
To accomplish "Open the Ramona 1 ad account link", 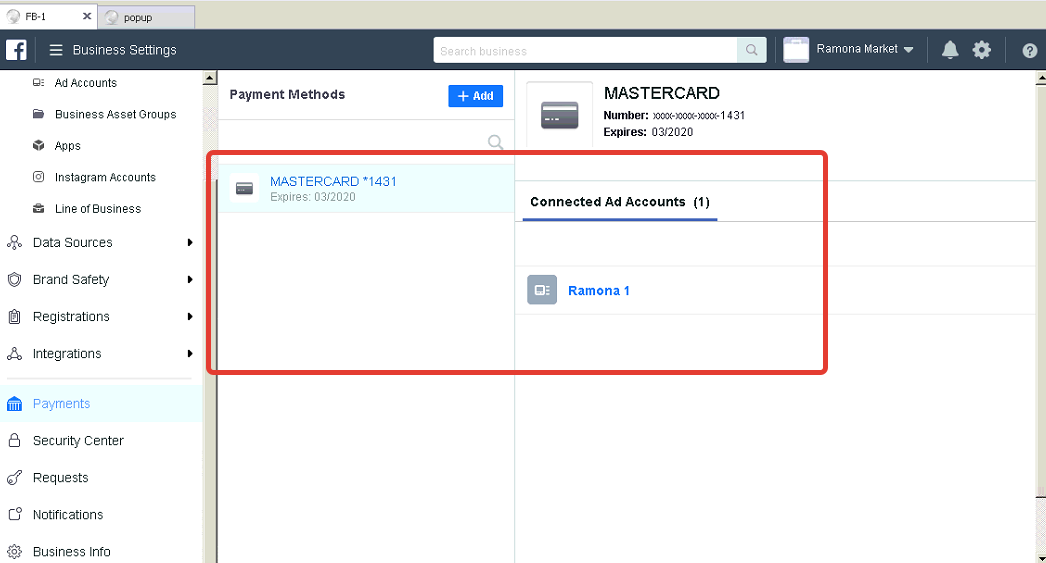I will tap(598, 291).
